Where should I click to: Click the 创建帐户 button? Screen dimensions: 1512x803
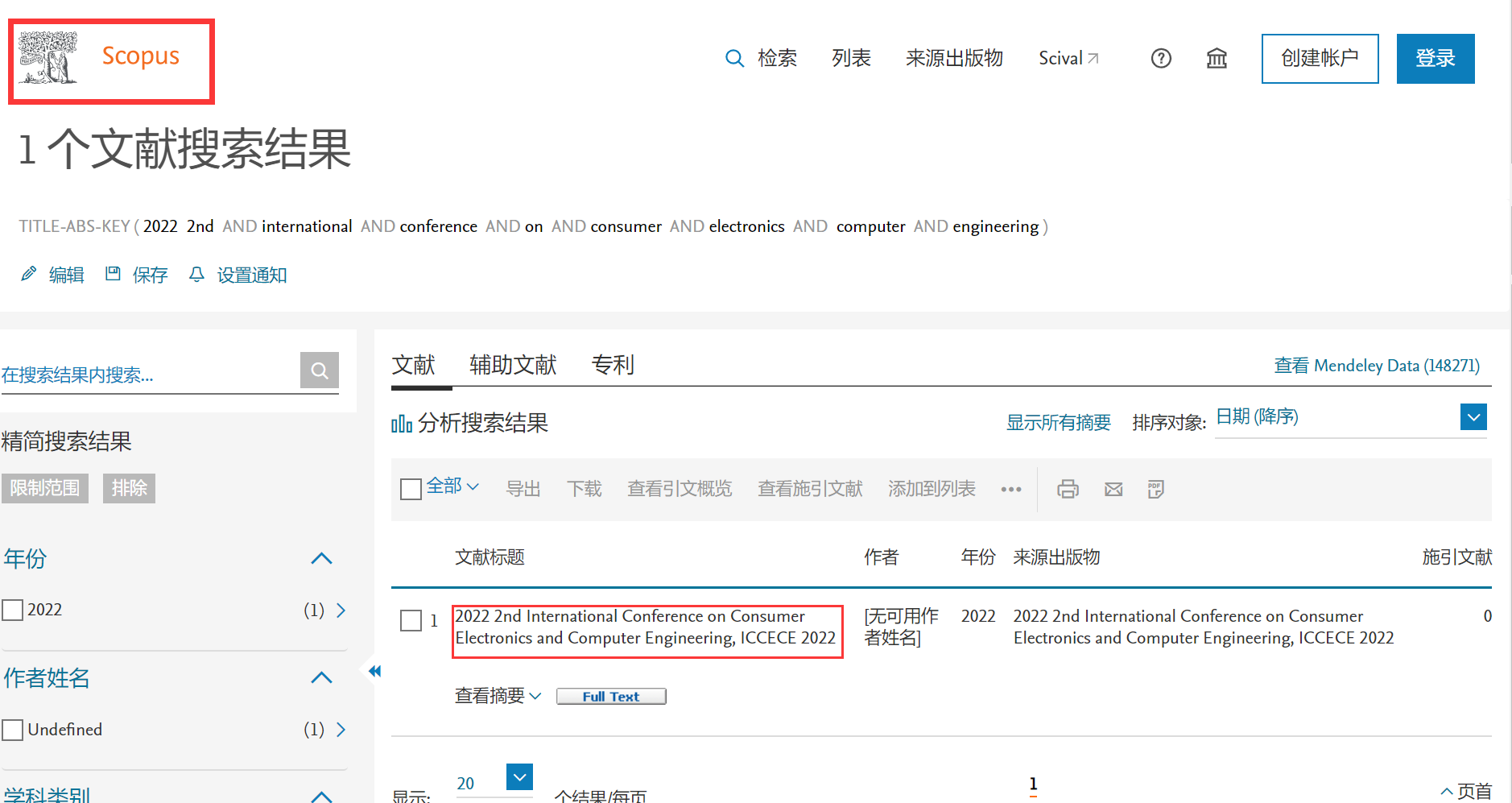[x=1320, y=58]
